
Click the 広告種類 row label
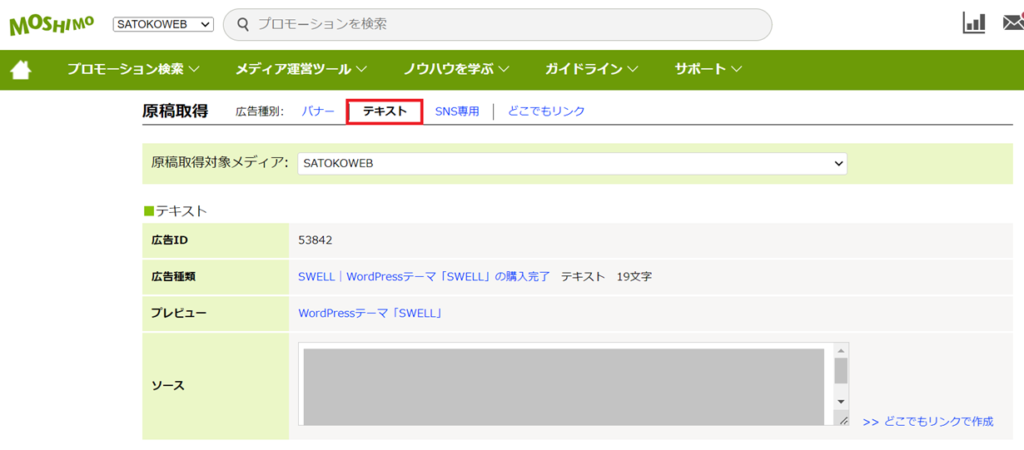pos(173,276)
